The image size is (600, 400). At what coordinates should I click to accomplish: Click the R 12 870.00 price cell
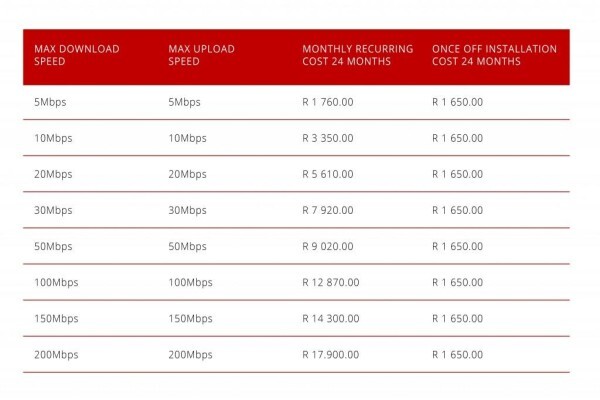click(331, 282)
